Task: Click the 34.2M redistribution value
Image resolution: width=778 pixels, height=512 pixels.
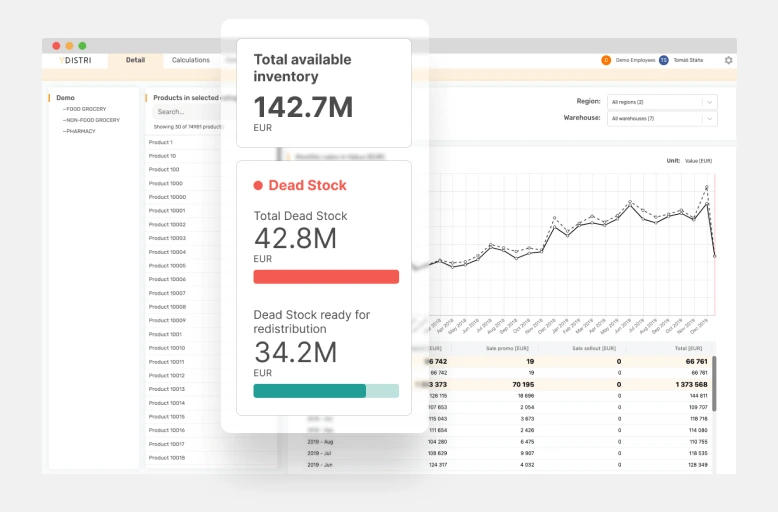Action: [x=296, y=353]
